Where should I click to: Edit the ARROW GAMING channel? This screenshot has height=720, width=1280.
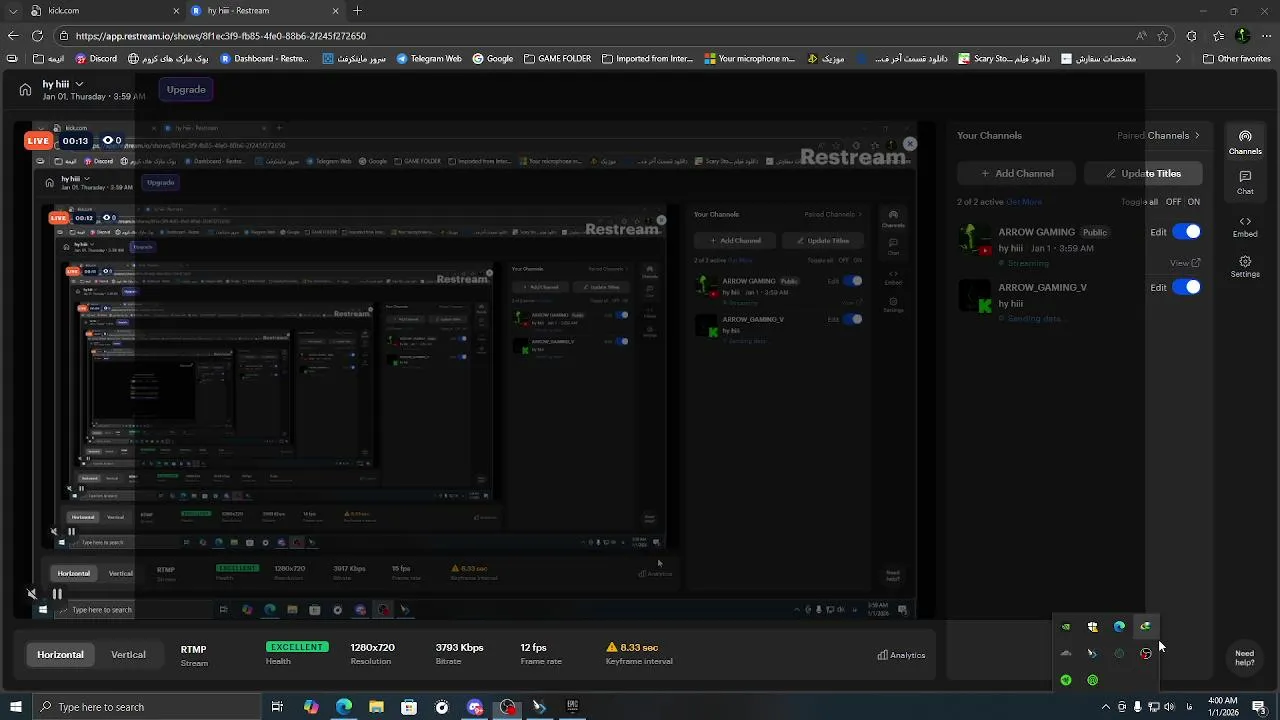tap(1158, 232)
